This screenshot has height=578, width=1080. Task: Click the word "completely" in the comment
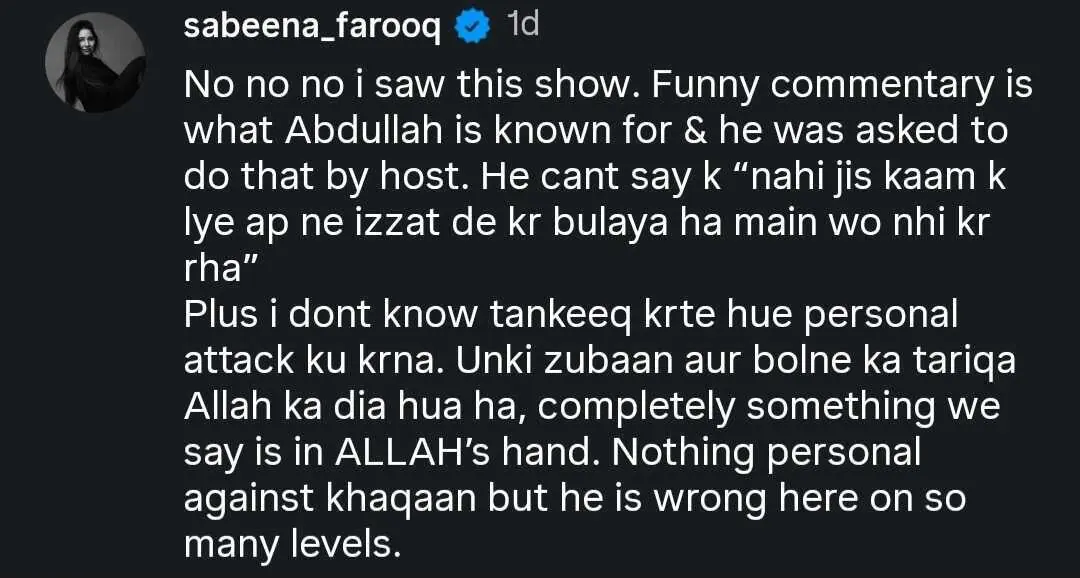[x=632, y=407]
